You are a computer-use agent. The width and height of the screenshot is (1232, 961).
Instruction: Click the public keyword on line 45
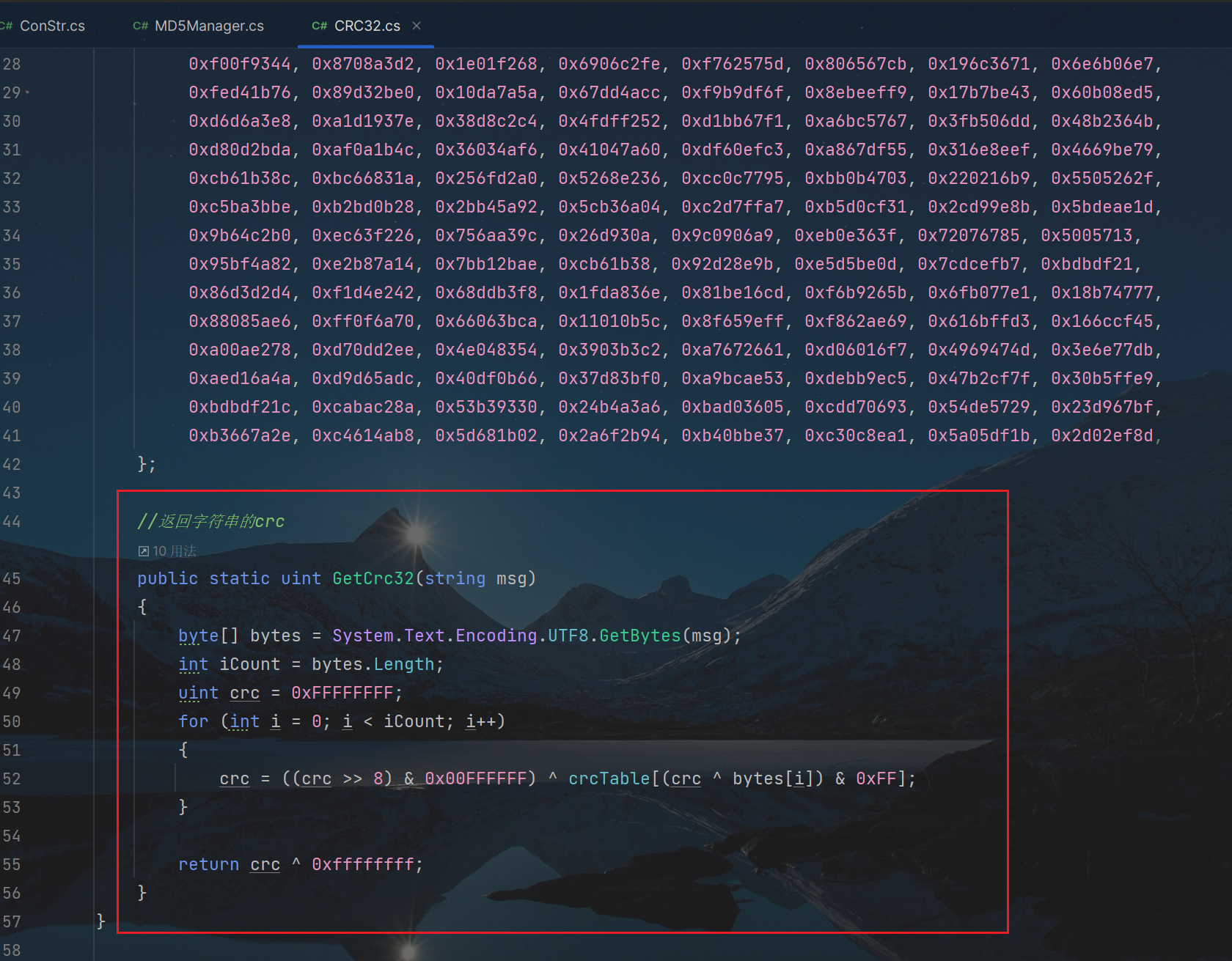(168, 578)
